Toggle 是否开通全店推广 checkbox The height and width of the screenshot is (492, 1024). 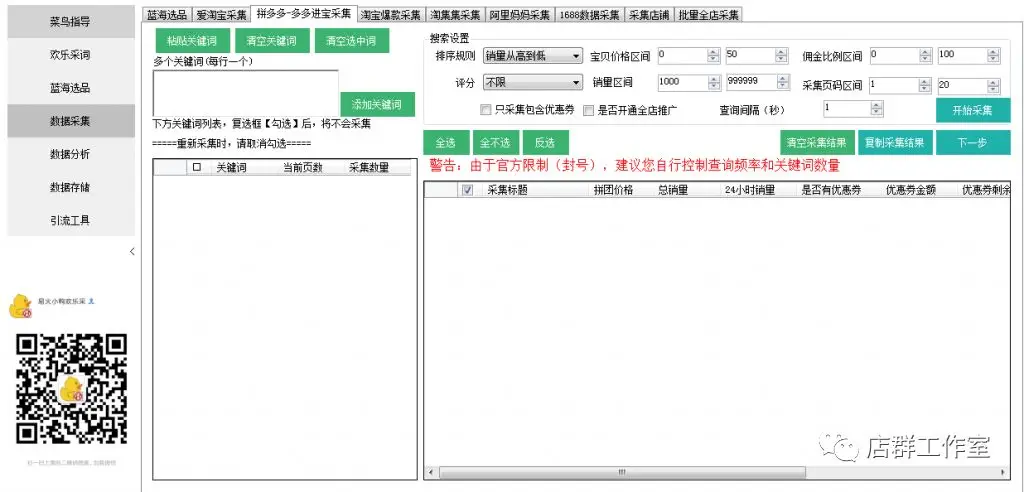pos(588,110)
